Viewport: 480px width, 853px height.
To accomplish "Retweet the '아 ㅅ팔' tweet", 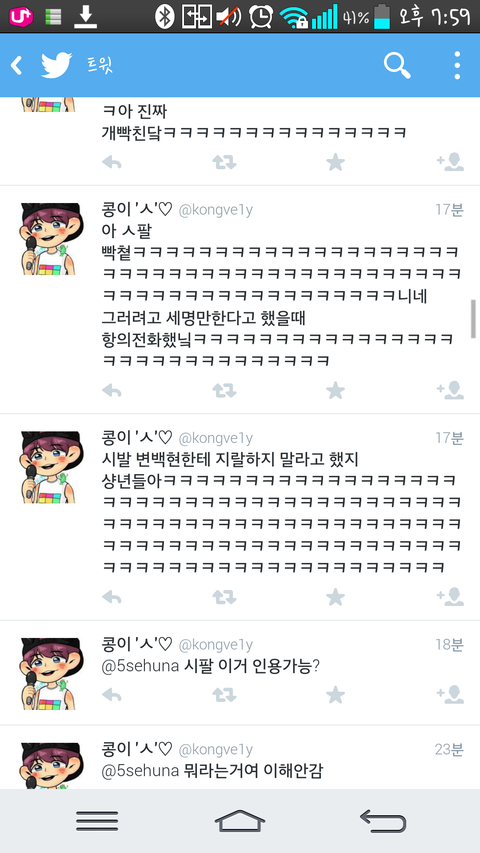I will (224, 390).
